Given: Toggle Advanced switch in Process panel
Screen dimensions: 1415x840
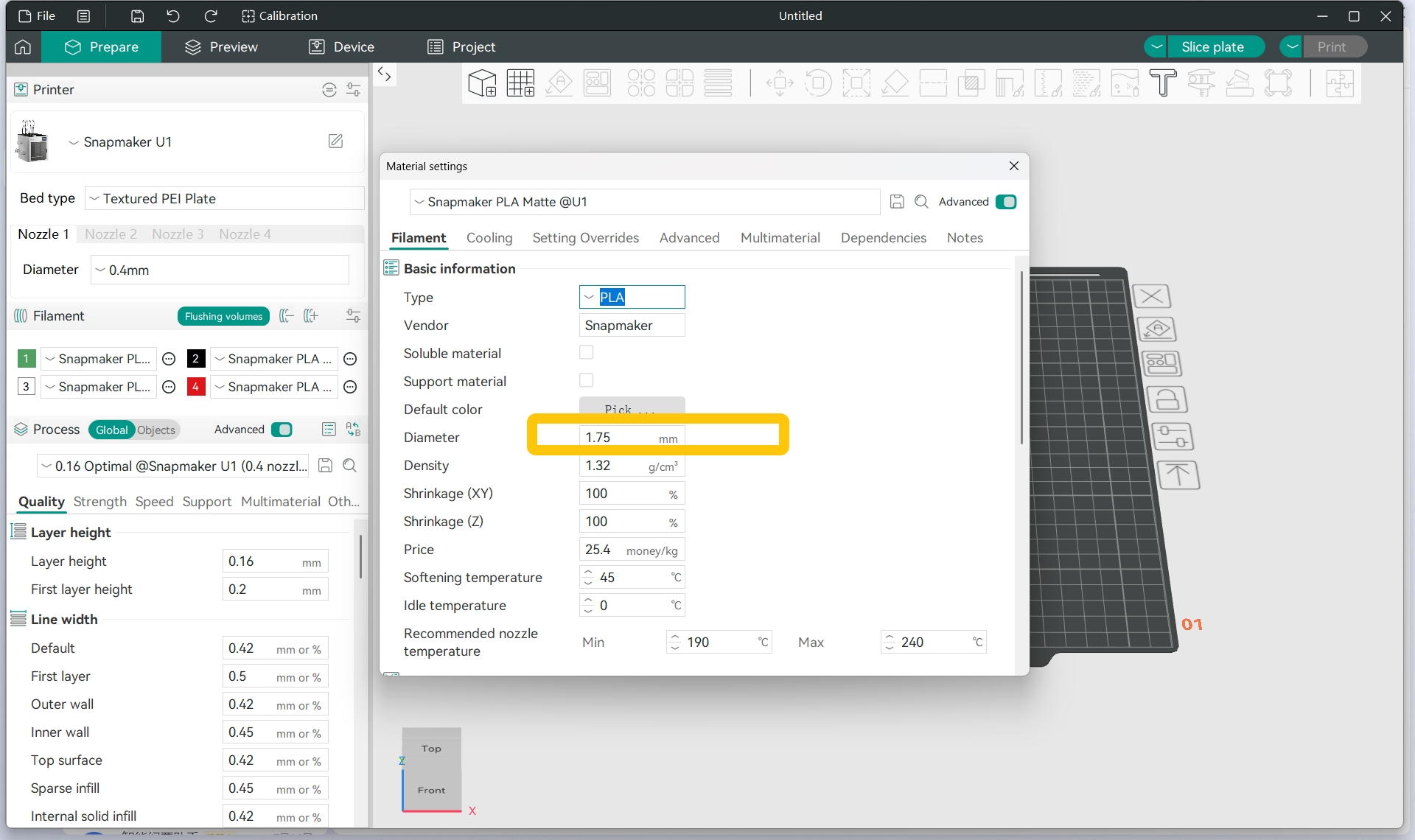Looking at the screenshot, I should point(282,430).
